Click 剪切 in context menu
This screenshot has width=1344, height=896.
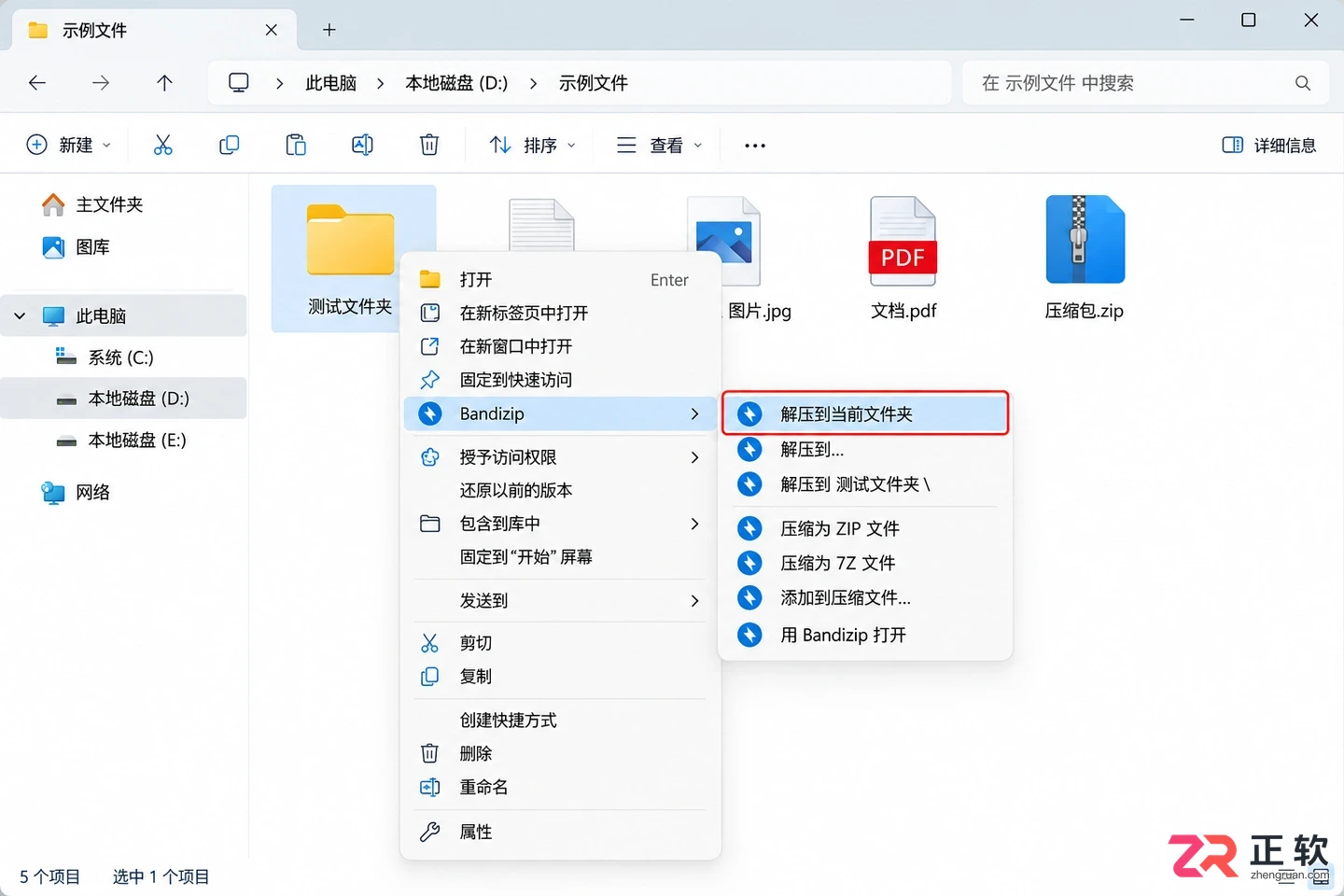coord(560,643)
